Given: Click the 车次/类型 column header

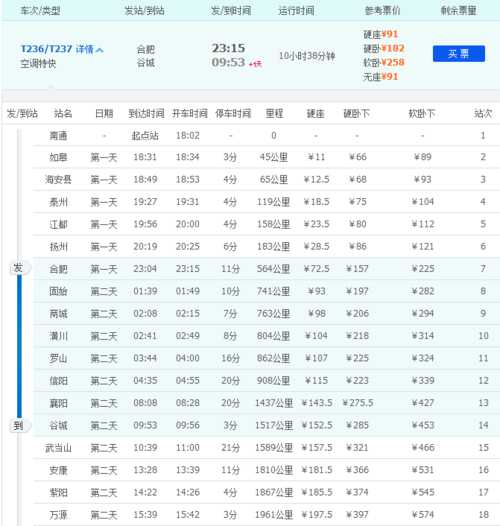Looking at the screenshot, I should (41, 11).
